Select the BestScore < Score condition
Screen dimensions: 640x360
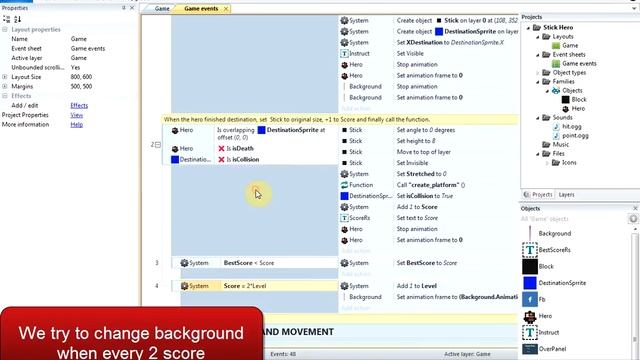(x=249, y=263)
